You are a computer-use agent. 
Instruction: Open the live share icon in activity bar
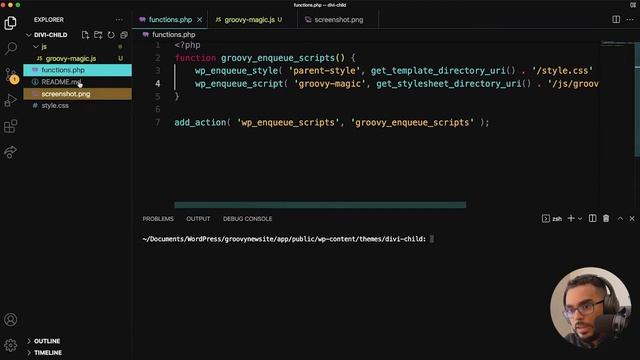[x=11, y=152]
